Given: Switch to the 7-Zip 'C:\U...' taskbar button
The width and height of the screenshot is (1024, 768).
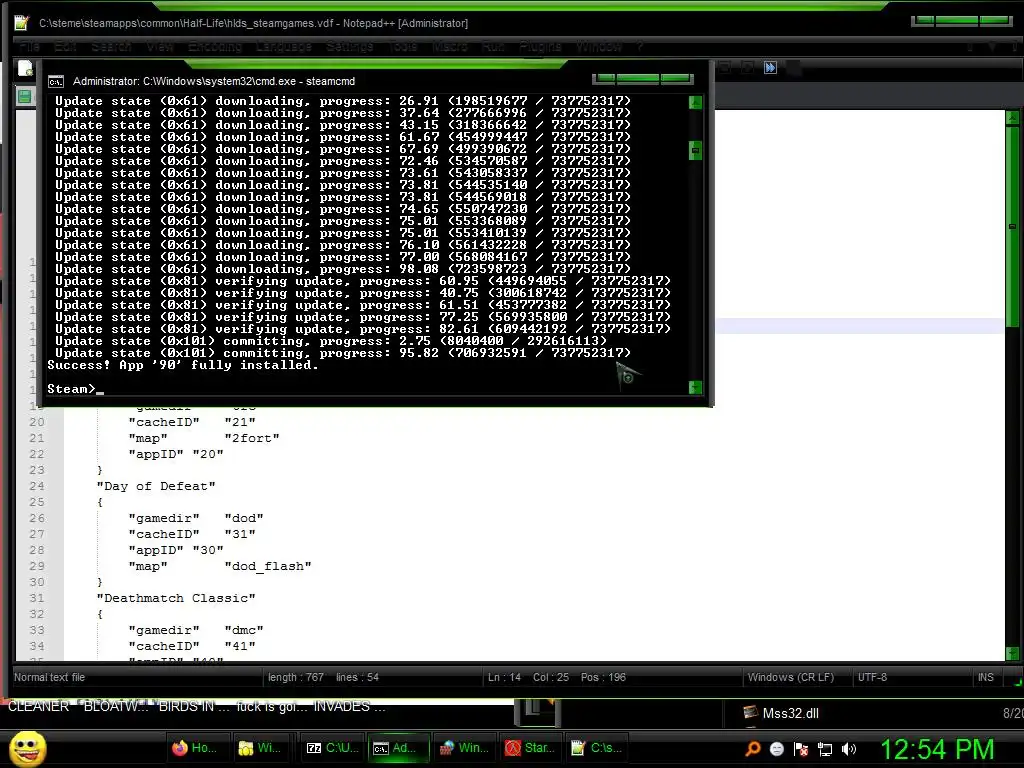Looking at the screenshot, I should [333, 748].
